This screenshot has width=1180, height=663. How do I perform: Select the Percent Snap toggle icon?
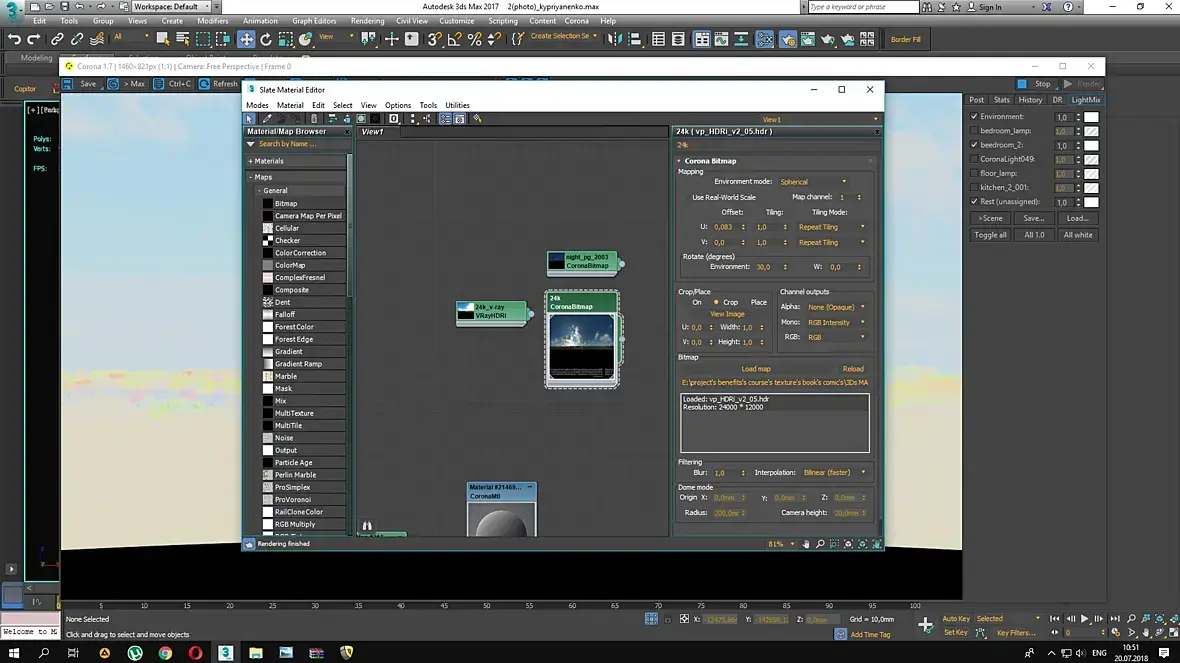click(x=475, y=39)
